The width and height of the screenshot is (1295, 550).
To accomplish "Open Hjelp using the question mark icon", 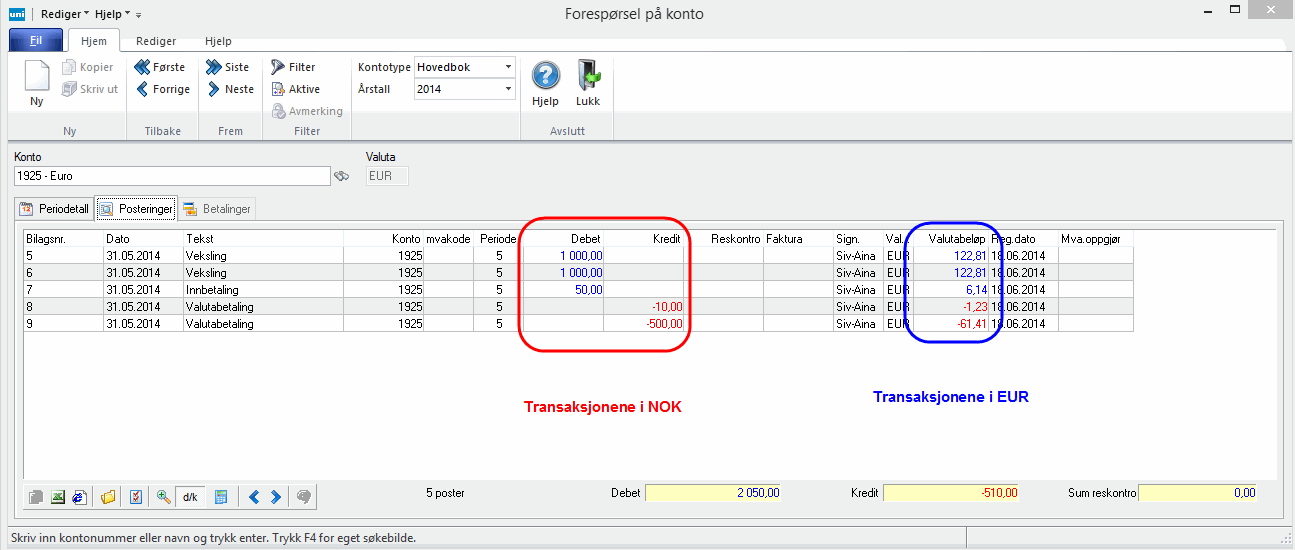I will [x=545, y=78].
